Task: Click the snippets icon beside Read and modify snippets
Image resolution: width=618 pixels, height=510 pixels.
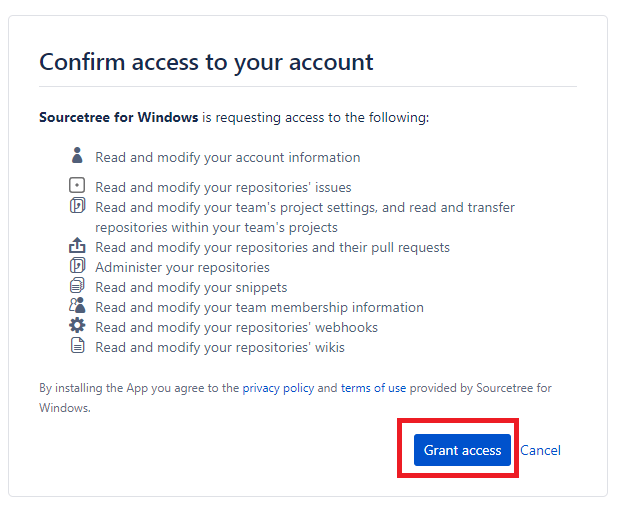Action: point(77,285)
